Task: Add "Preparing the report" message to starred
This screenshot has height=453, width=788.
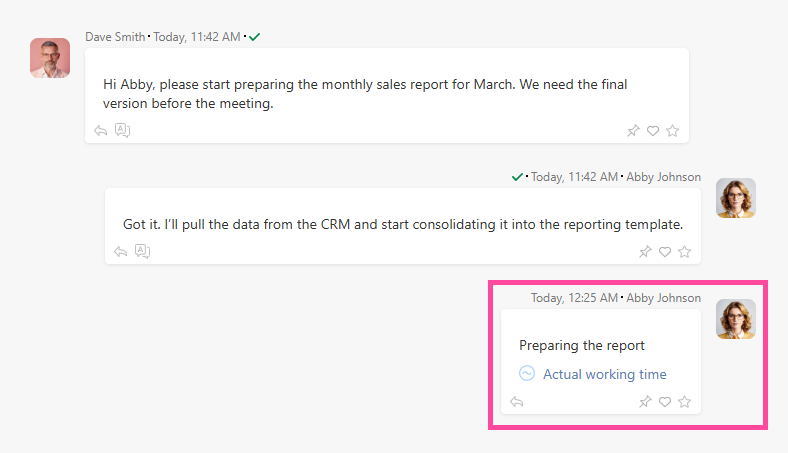Action: click(684, 402)
